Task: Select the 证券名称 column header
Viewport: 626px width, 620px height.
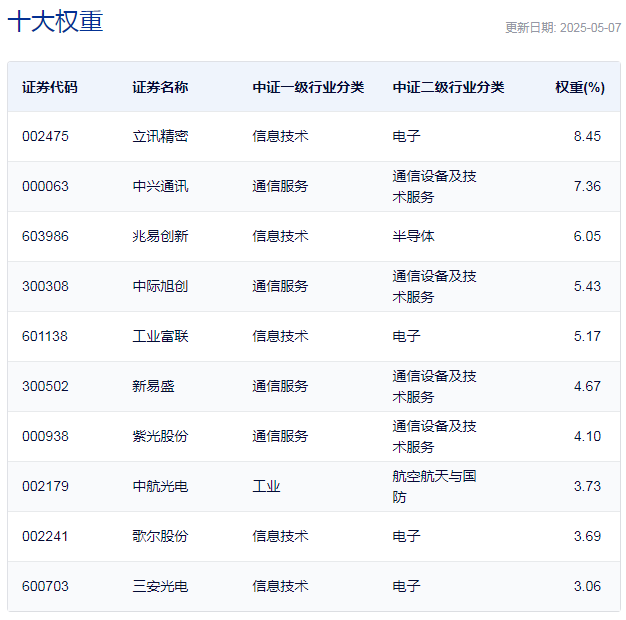Action: 160,87
